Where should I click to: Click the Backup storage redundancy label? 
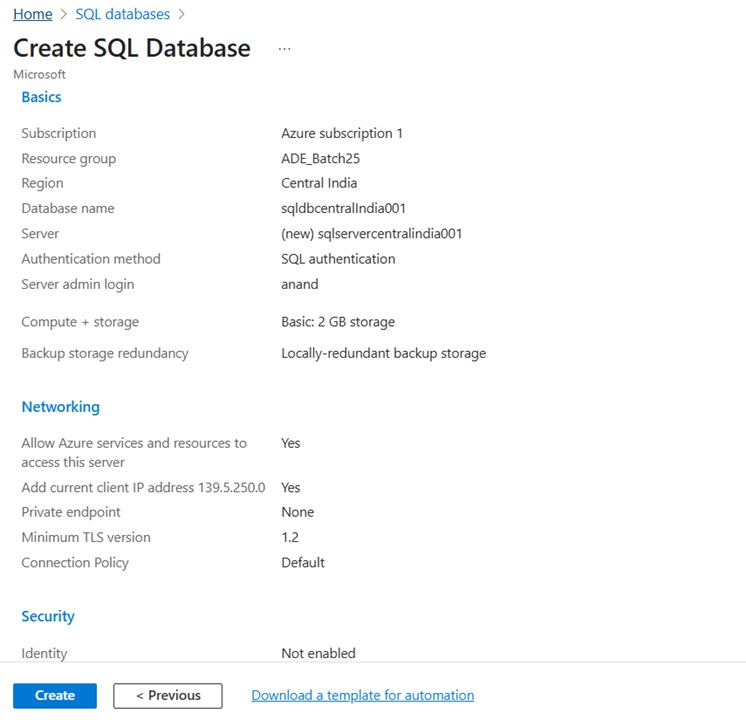click(x=105, y=354)
